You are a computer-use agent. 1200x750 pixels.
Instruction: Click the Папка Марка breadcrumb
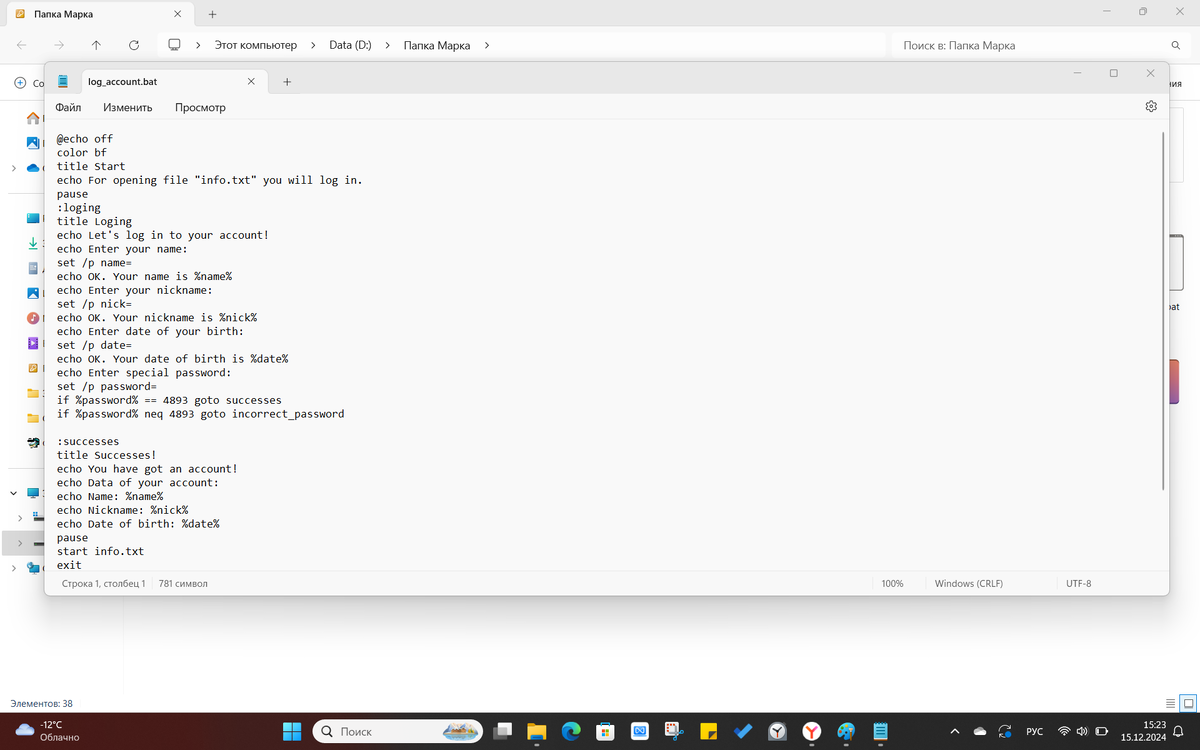(437, 45)
